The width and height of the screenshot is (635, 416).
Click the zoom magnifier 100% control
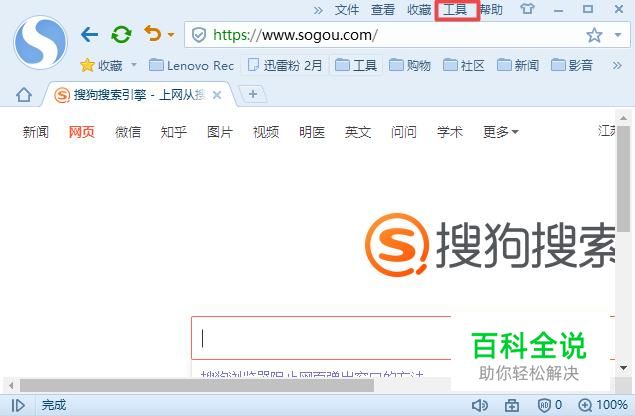pos(603,405)
